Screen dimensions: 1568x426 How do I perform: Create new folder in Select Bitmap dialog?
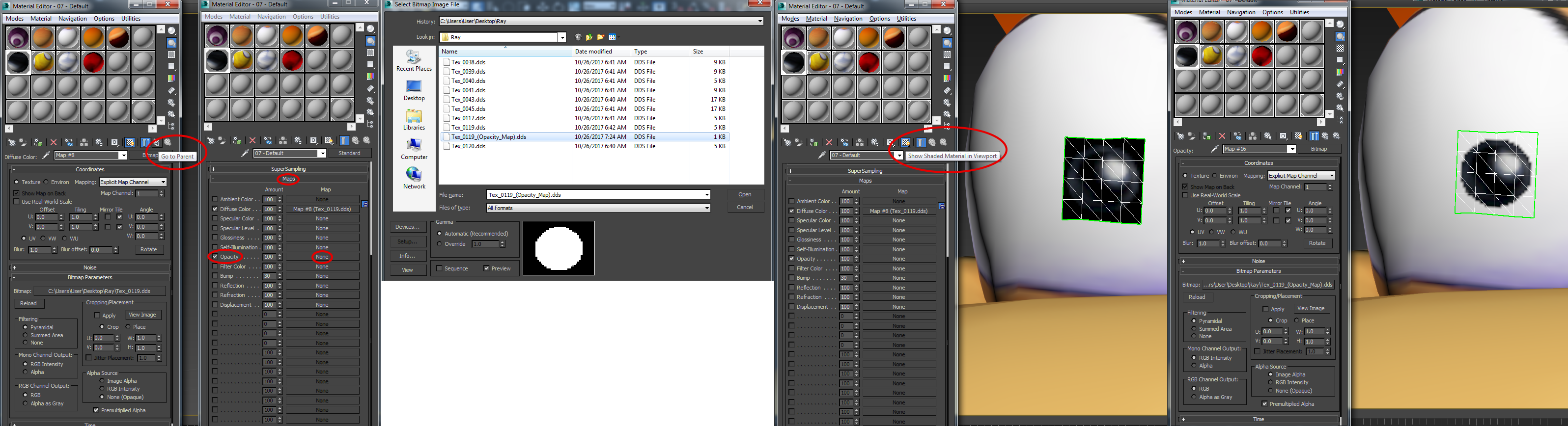[601, 37]
